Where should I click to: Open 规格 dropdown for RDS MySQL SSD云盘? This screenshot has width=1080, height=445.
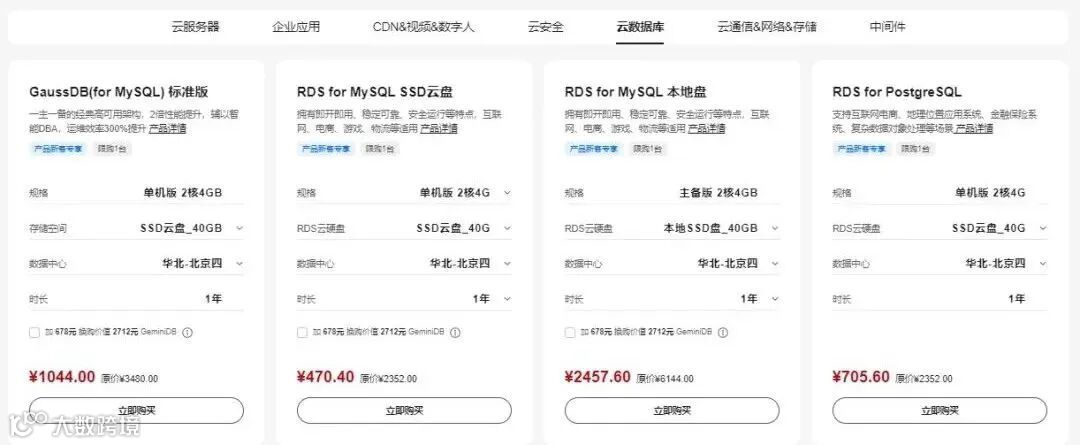click(x=507, y=193)
